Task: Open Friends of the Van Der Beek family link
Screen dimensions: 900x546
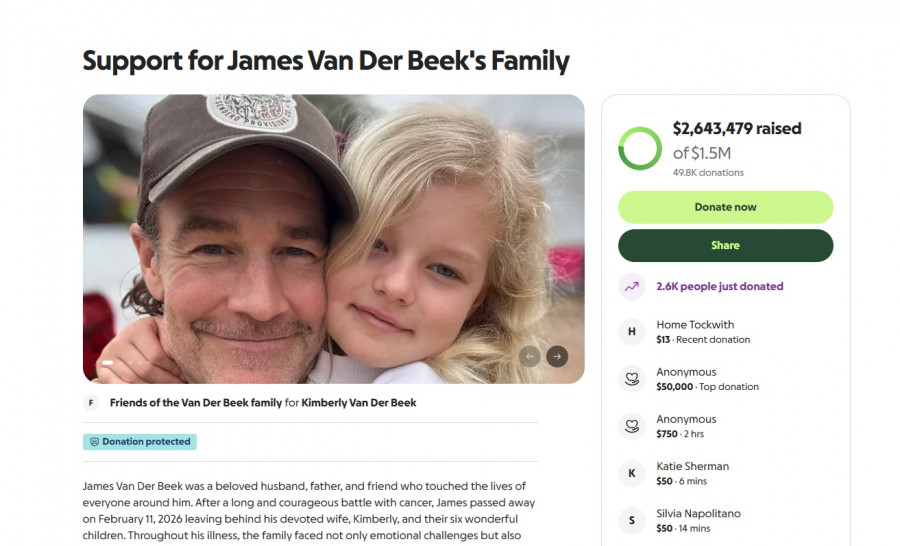Action: 196,403
